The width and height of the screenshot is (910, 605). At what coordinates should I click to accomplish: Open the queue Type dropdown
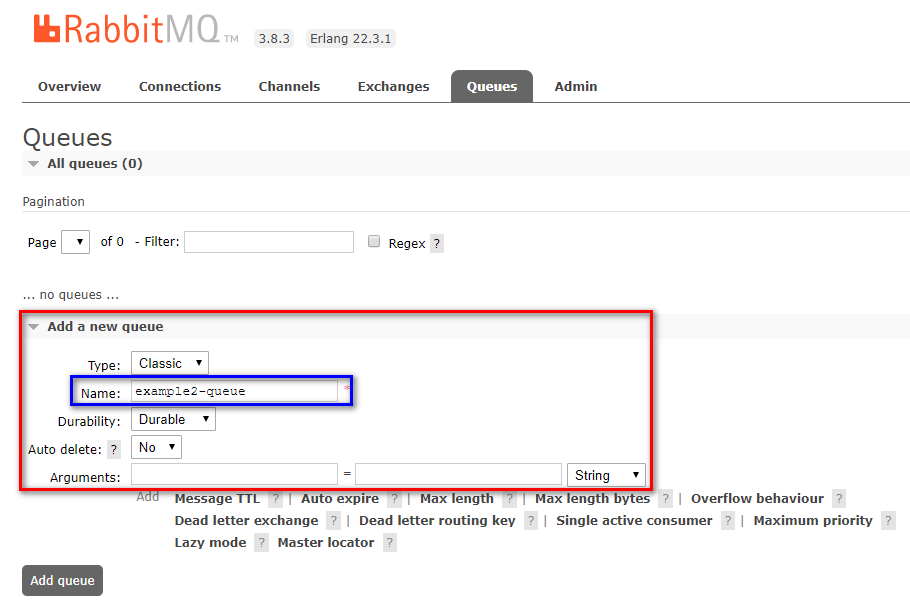pyautogui.click(x=170, y=363)
